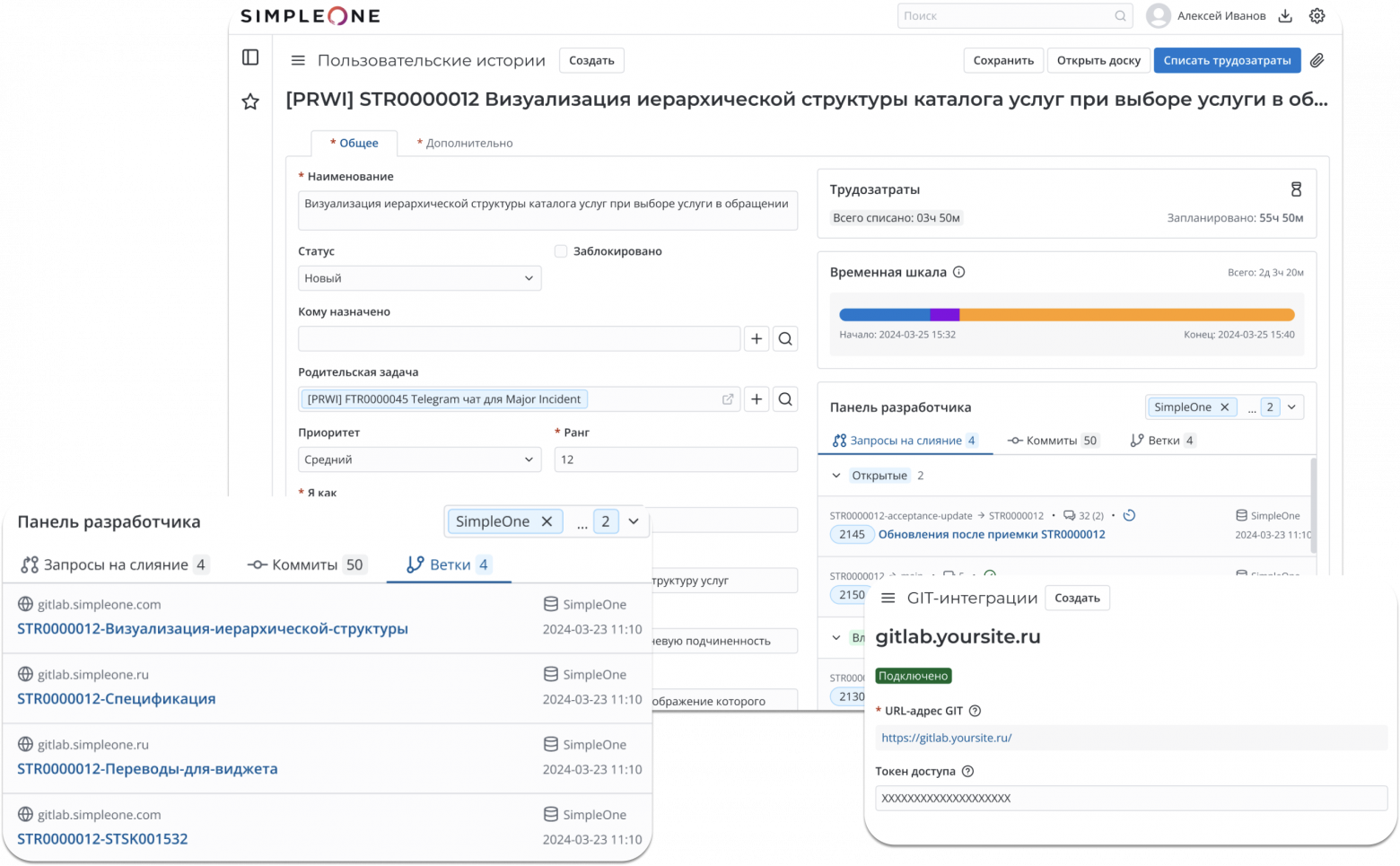Image resolution: width=1400 pixels, height=866 pixels.
Task: Click the hamburger menu beside Пользовательские истории
Action: pos(297,60)
